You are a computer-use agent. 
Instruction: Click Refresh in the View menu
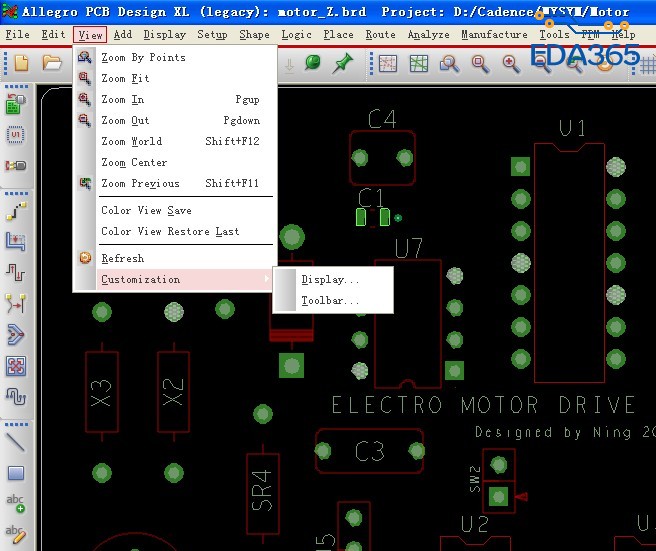pos(122,258)
